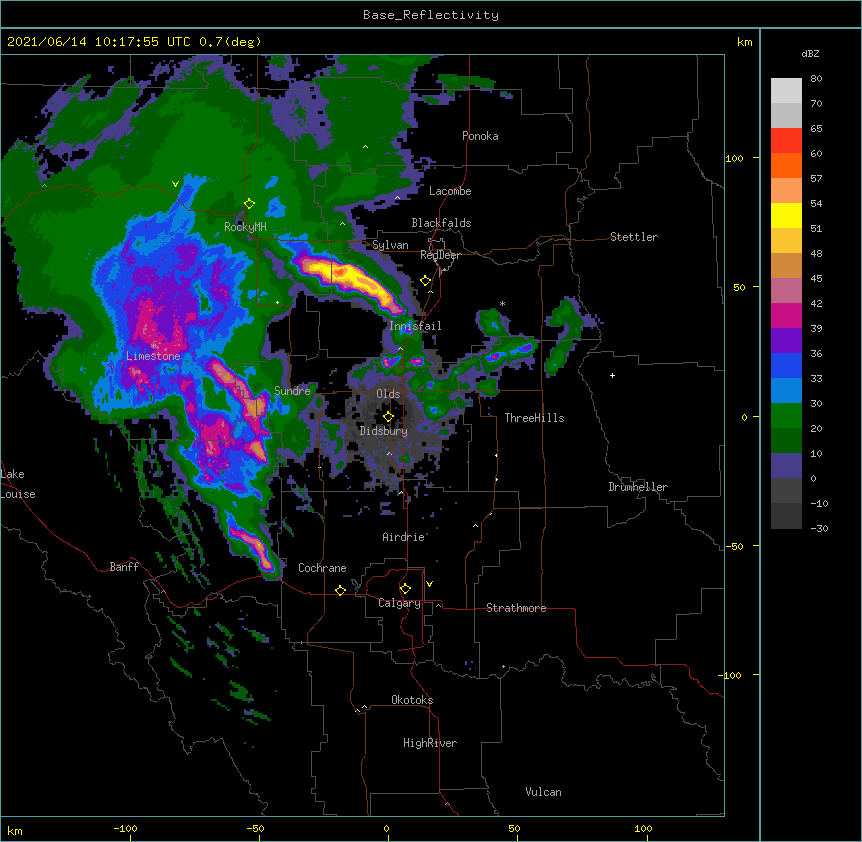862x842 pixels.
Task: Click the yellow diamond marker above Calgary label
Action: pos(405,589)
